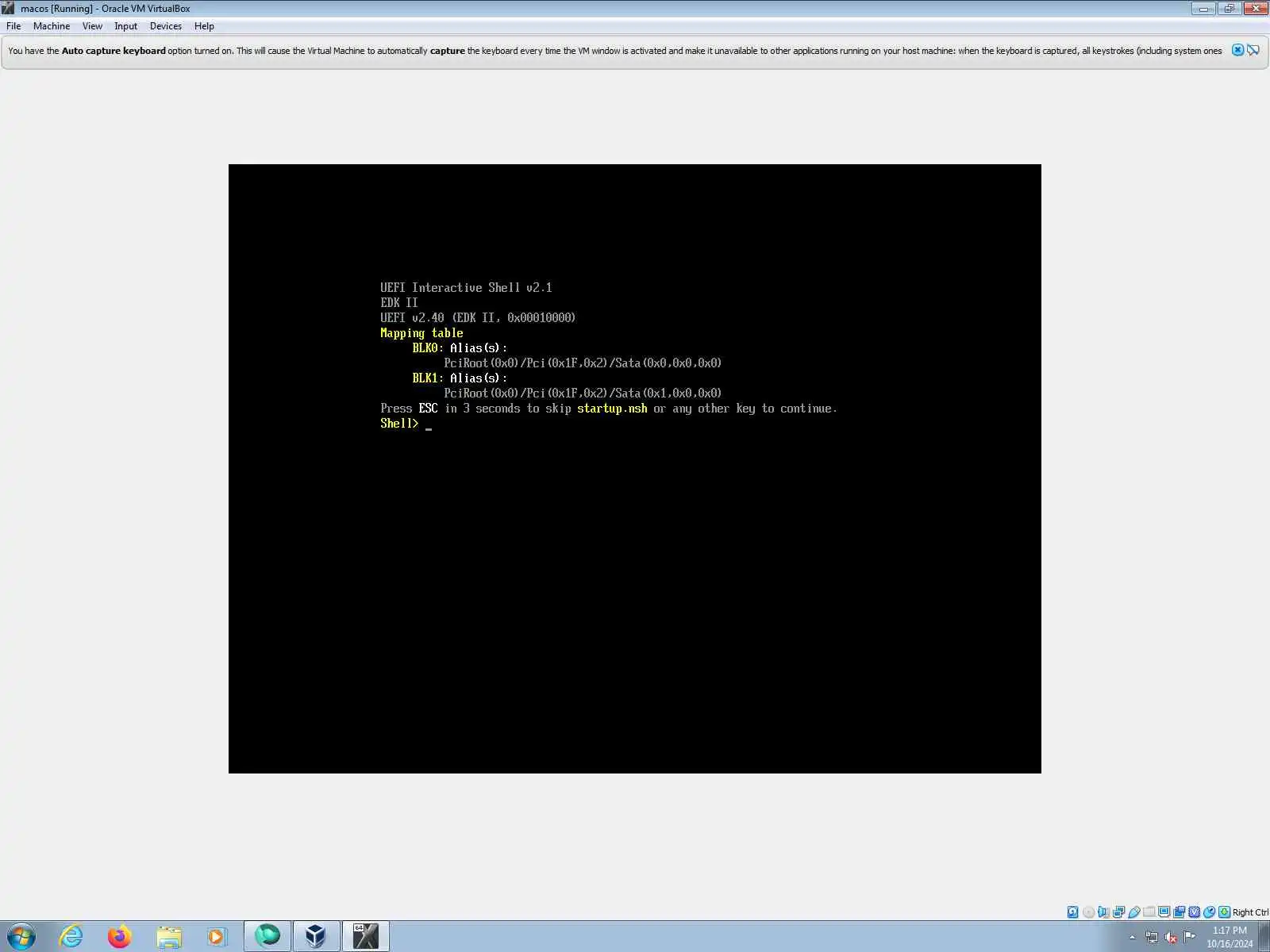
Task: Switch to the macos 64 VM taskbar button
Action: click(x=365, y=936)
